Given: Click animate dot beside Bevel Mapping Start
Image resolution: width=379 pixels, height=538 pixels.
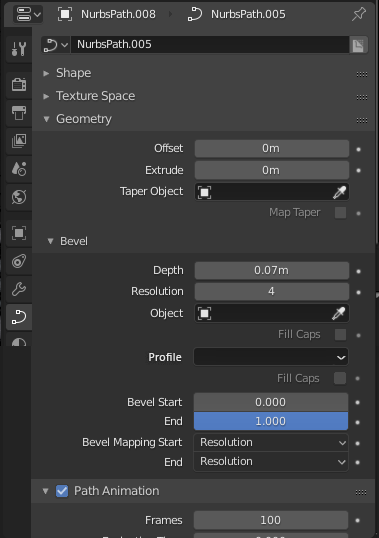Looking at the screenshot, I should coord(357,443).
